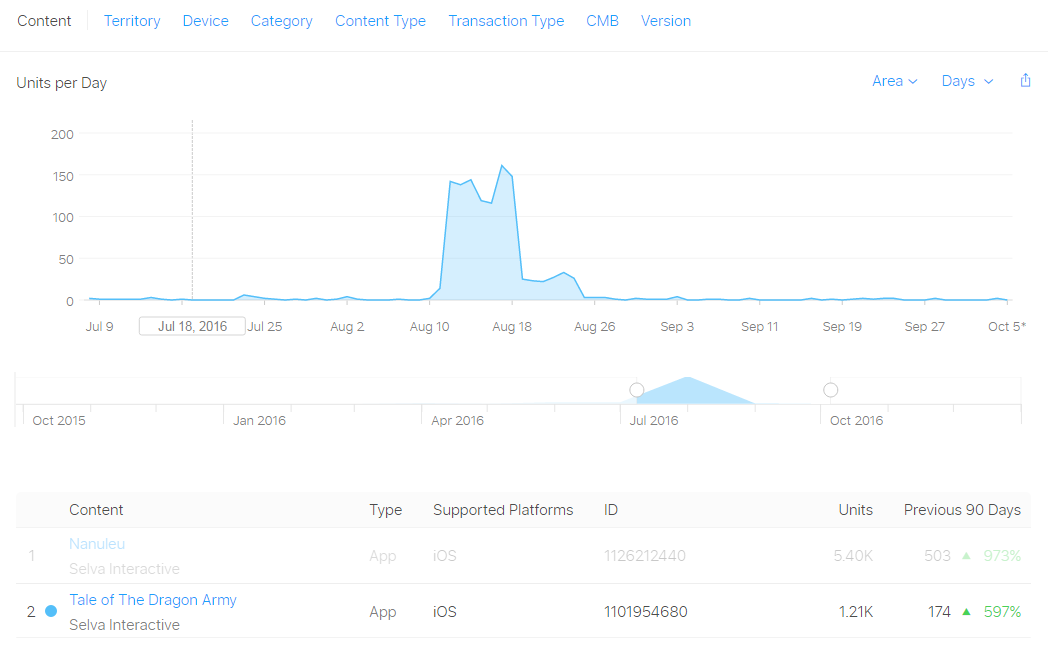Click the Aug 10 axis label
1048x648 pixels.
pos(429,327)
